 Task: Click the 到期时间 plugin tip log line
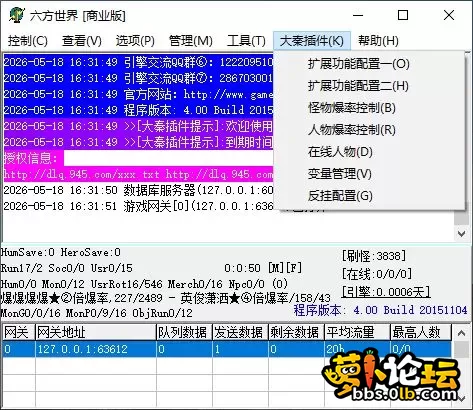138,142
